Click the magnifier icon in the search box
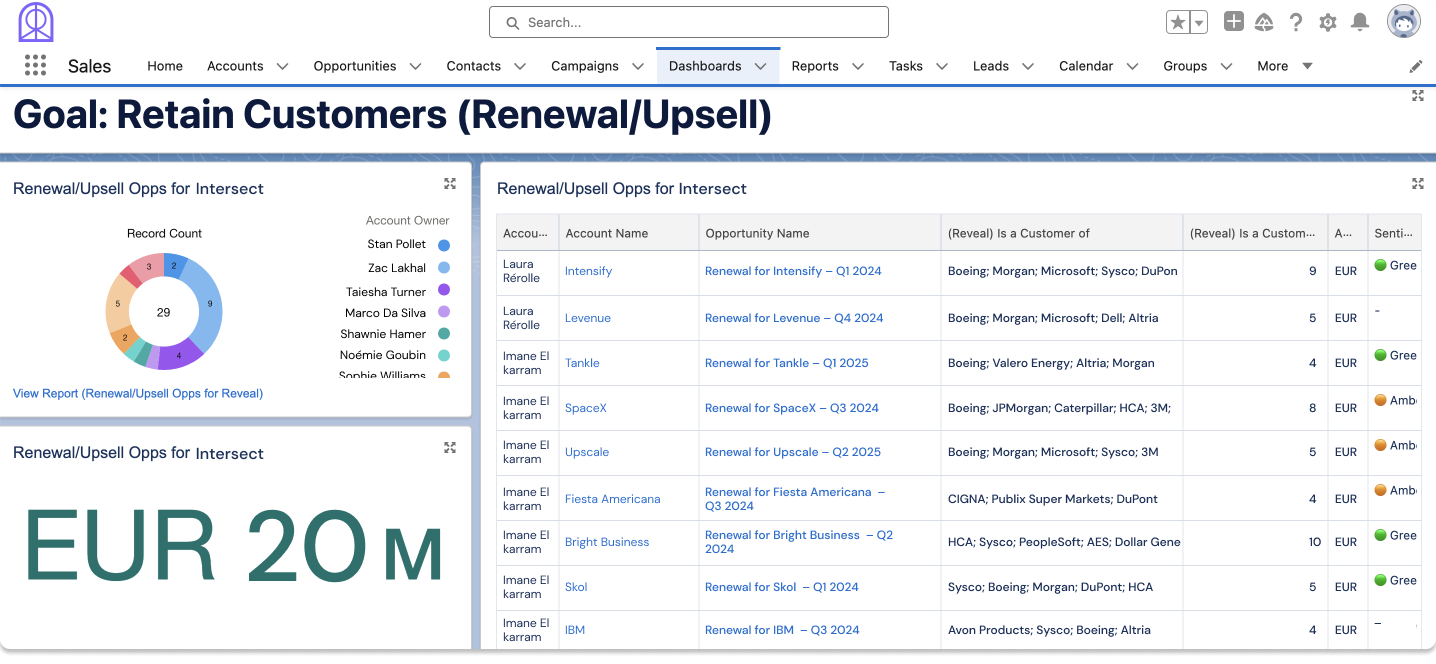The width and height of the screenshot is (1436, 664). (513, 22)
